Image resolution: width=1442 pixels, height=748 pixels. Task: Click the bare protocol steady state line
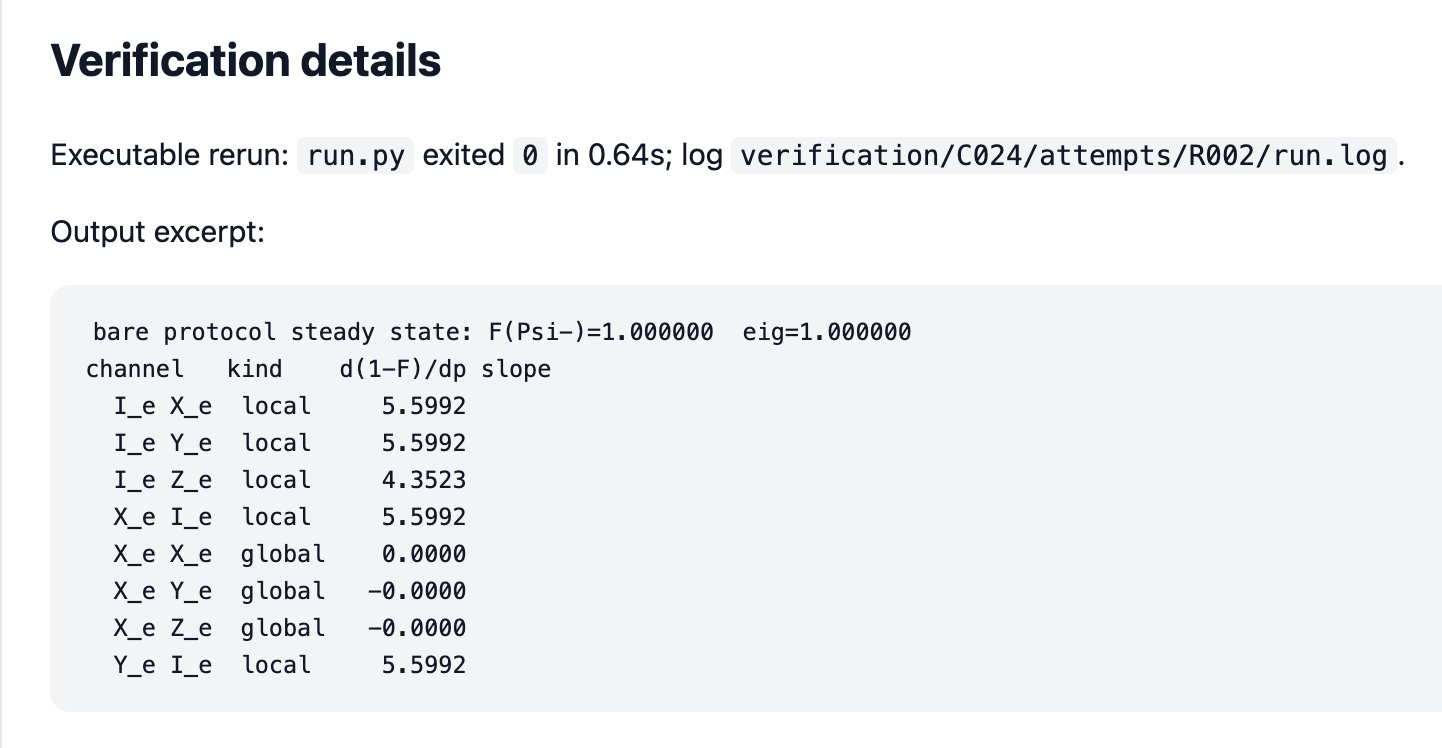pyautogui.click(x=502, y=332)
